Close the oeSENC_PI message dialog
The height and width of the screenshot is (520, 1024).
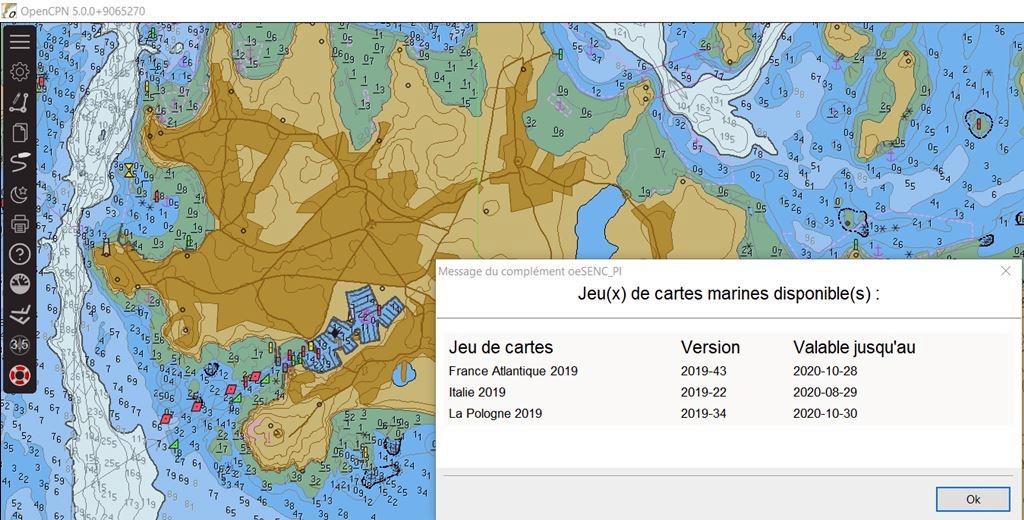tap(1006, 271)
